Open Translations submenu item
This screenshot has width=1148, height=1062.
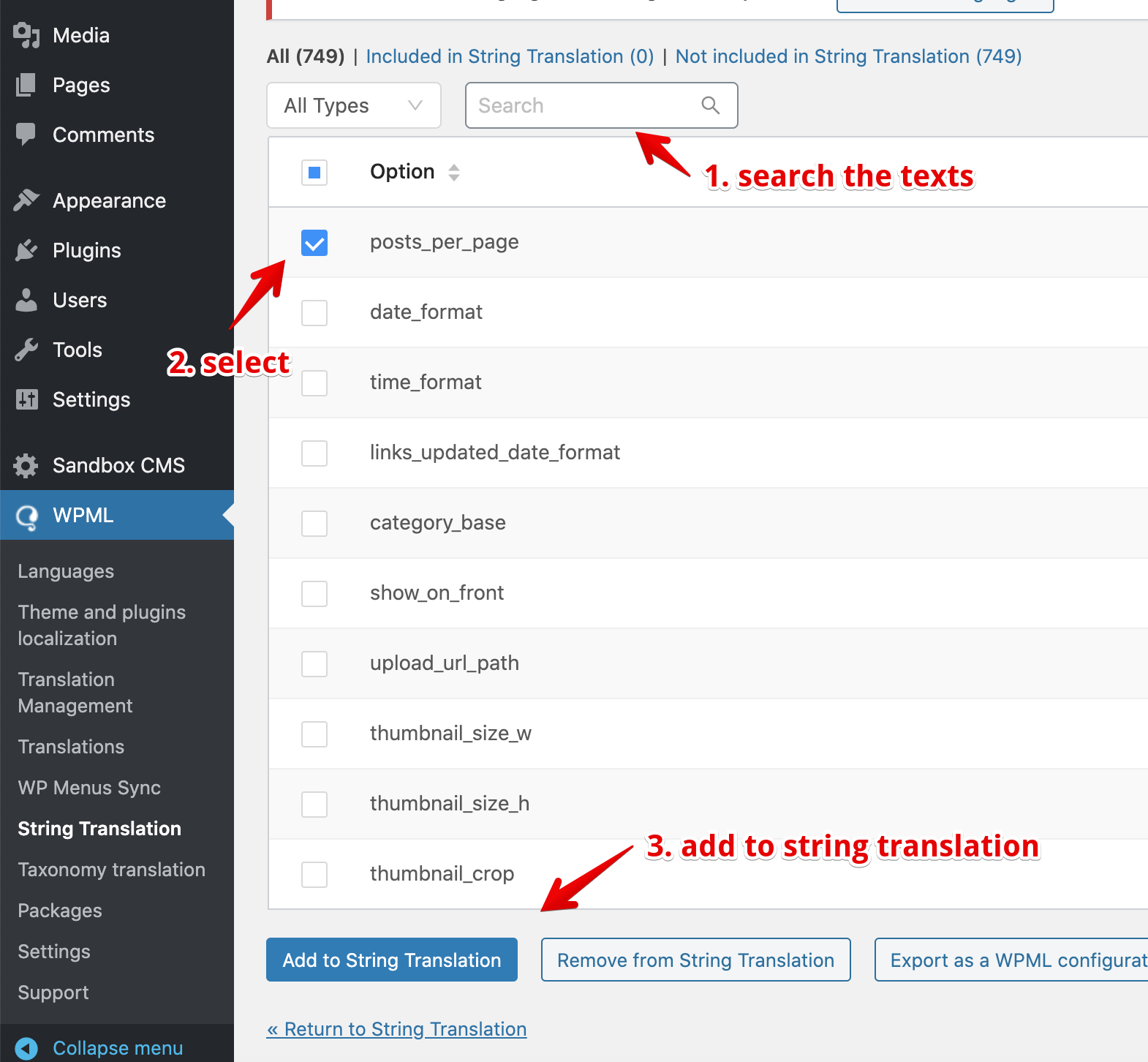point(71,747)
